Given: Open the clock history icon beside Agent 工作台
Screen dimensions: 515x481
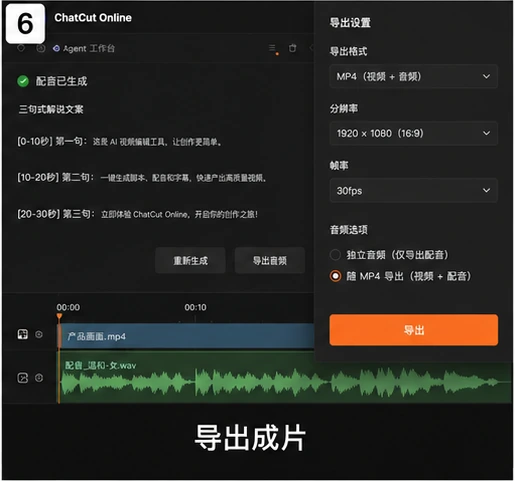Looking at the screenshot, I should [x=41, y=48].
